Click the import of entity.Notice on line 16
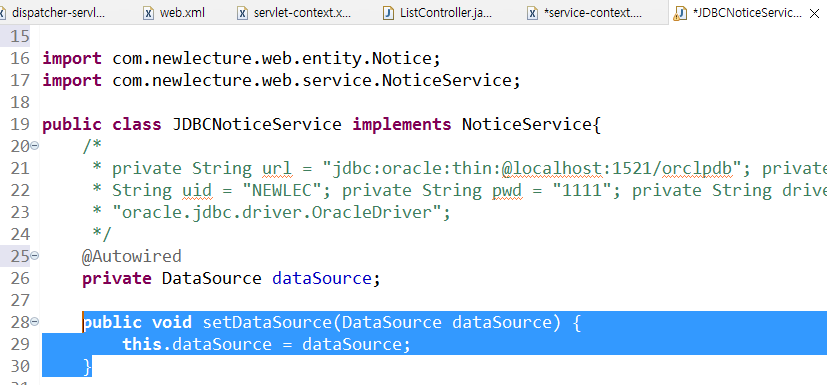This screenshot has height=385, width=827. coord(241,59)
